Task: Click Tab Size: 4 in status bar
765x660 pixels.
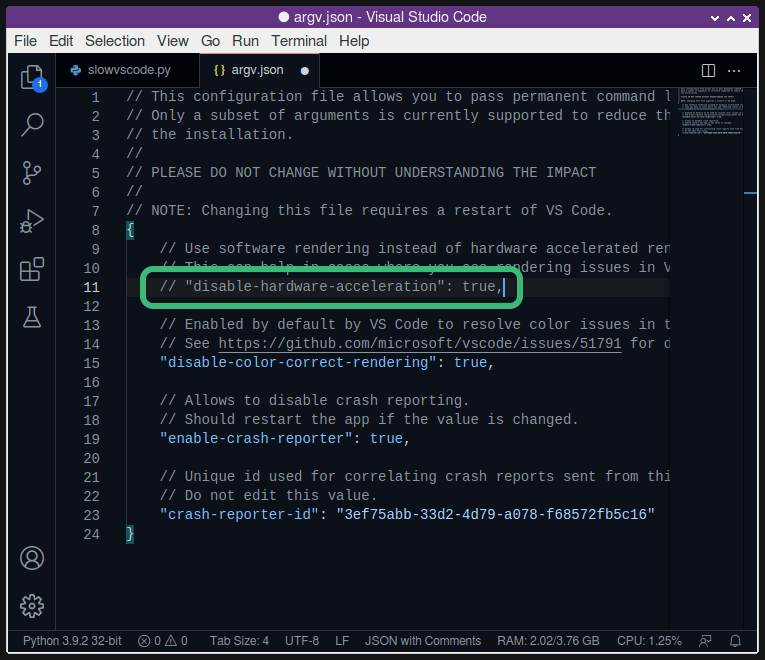Action: tap(239, 640)
